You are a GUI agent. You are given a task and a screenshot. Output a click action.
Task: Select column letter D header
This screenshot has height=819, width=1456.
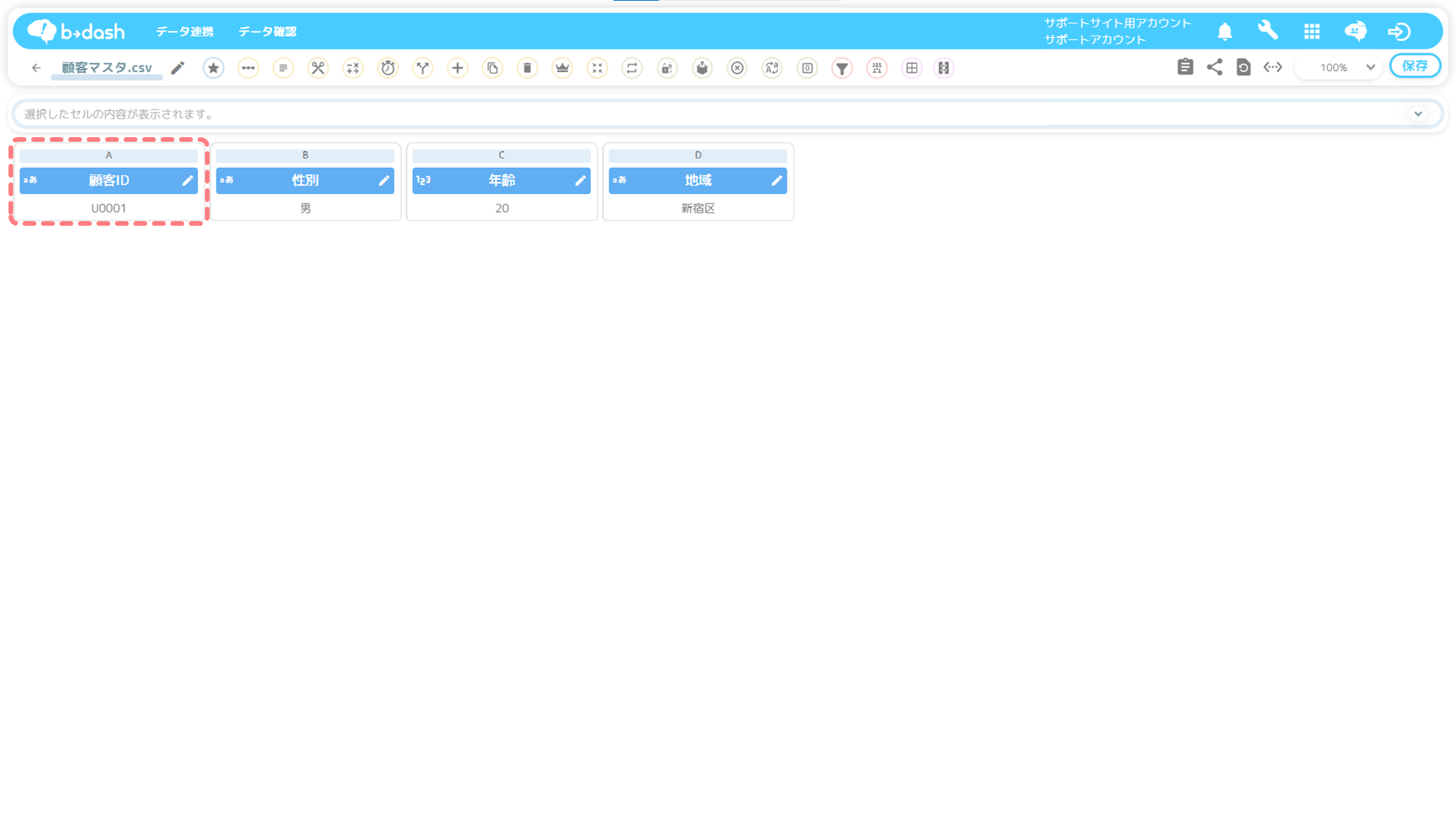[698, 156]
